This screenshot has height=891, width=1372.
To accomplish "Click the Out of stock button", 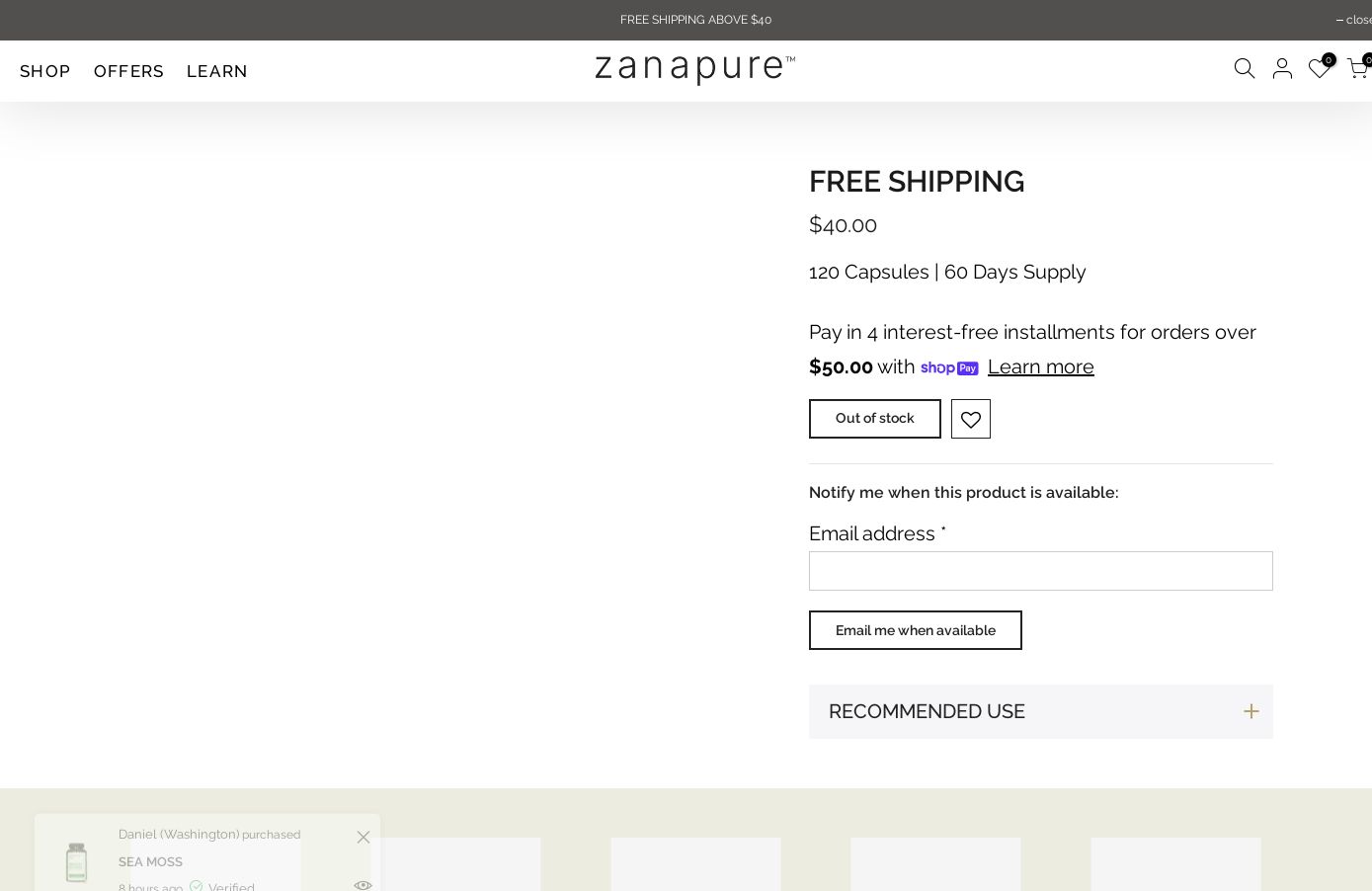I will [874, 419].
